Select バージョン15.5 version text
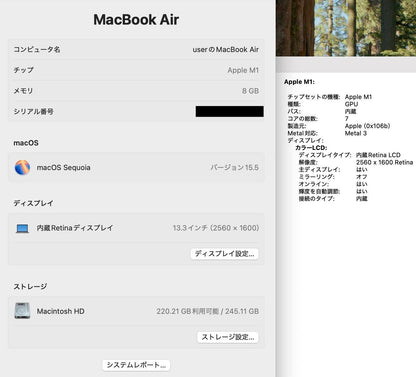This screenshot has width=416, height=377. [234, 167]
